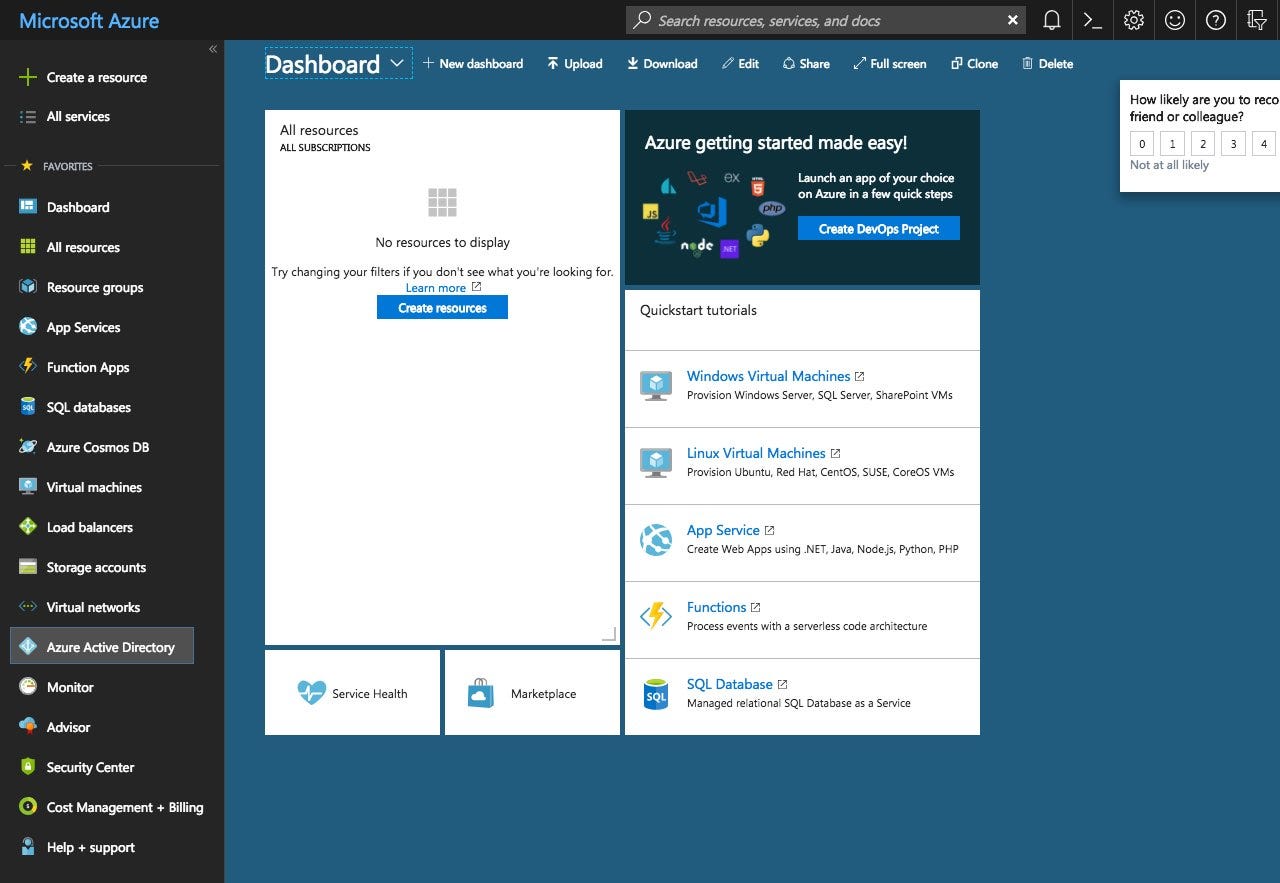Click the Resource groups cube icon
Viewport: 1280px width, 883px height.
coord(28,287)
